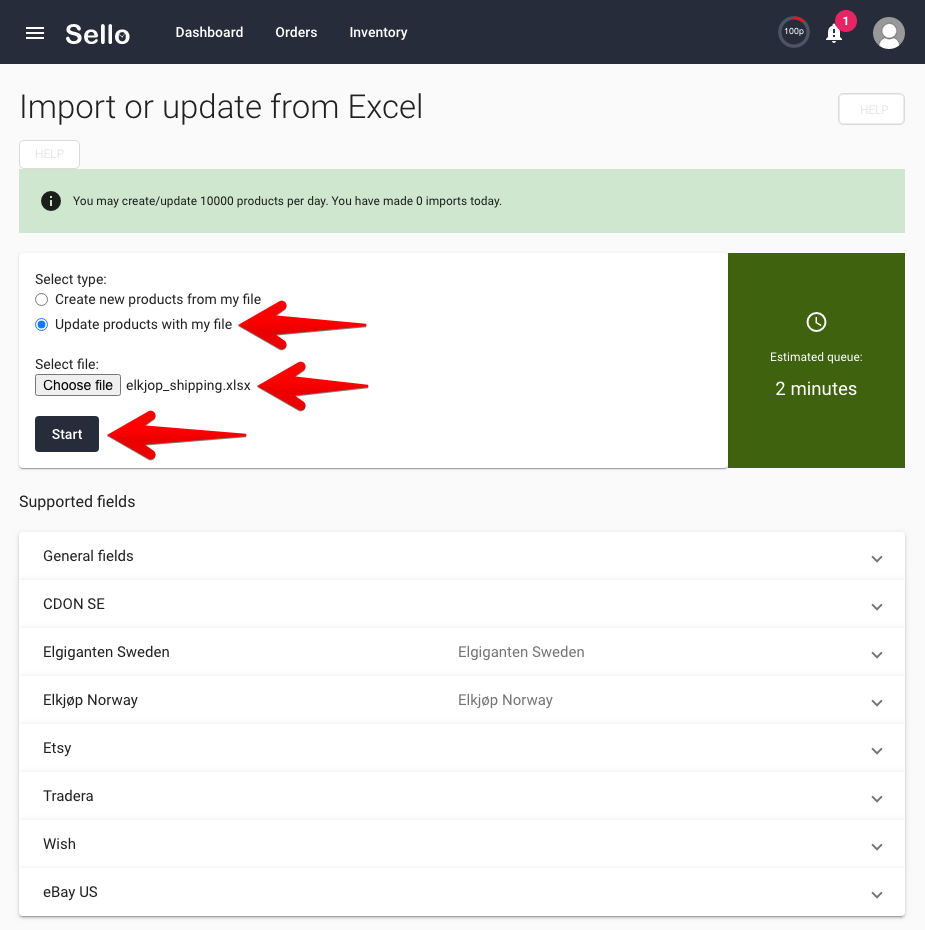Click the info icon in green banner
Image resolution: width=925 pixels, height=930 pixels.
coord(51,201)
